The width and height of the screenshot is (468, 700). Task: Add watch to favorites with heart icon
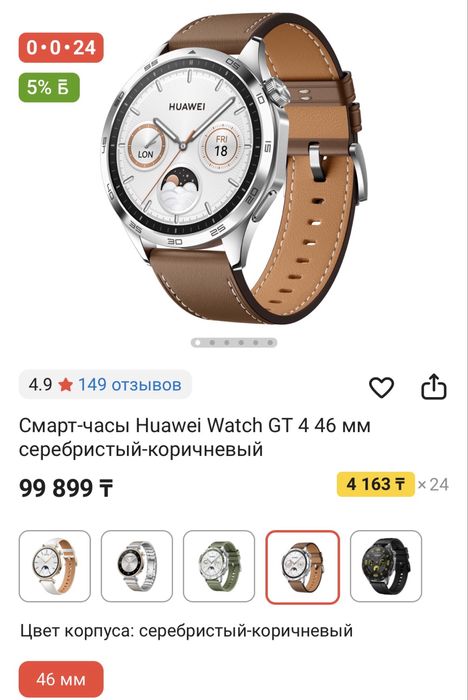(381, 387)
